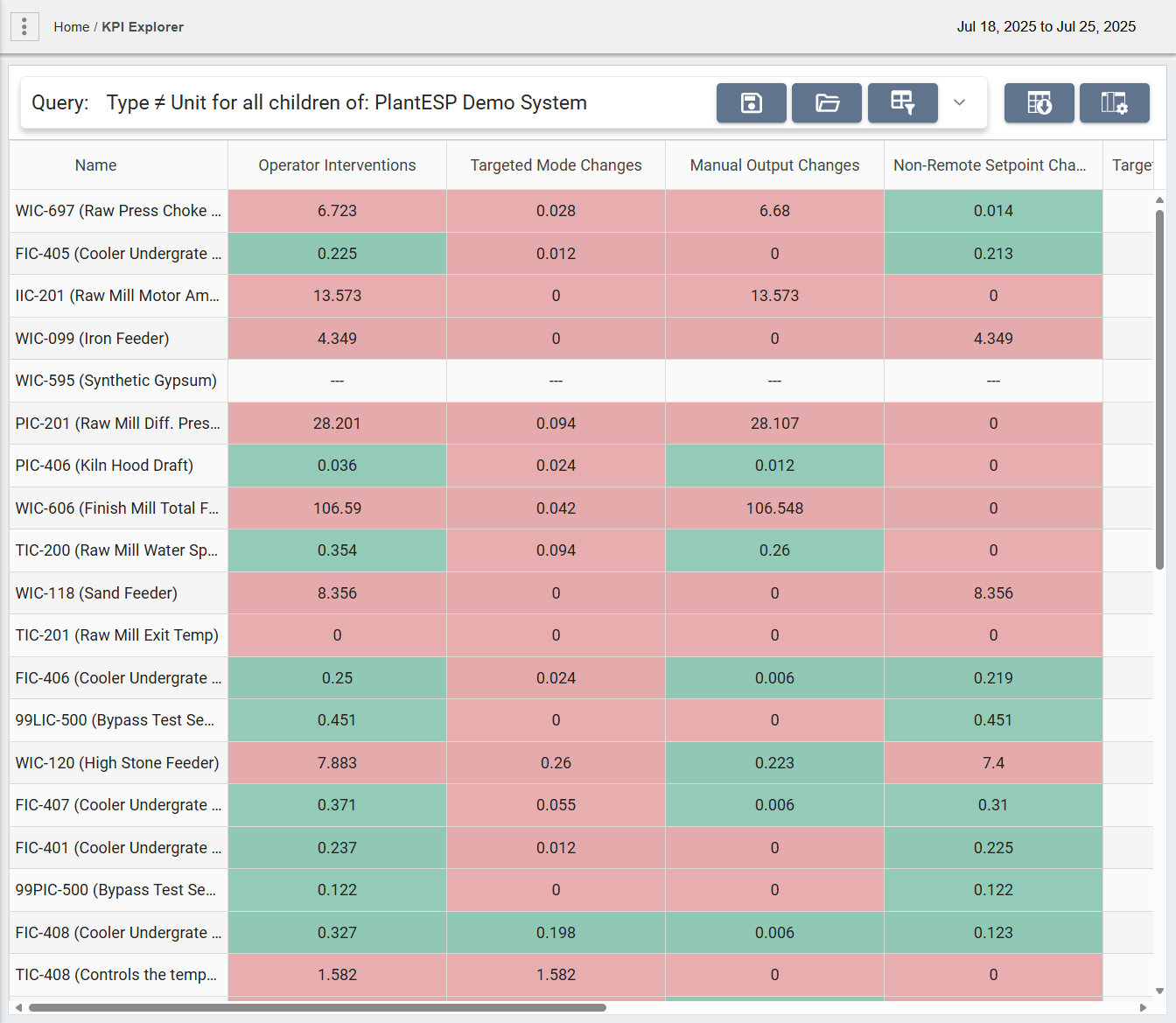Select WIC-595 (Synthetic Gypsum) row name

pos(119,381)
